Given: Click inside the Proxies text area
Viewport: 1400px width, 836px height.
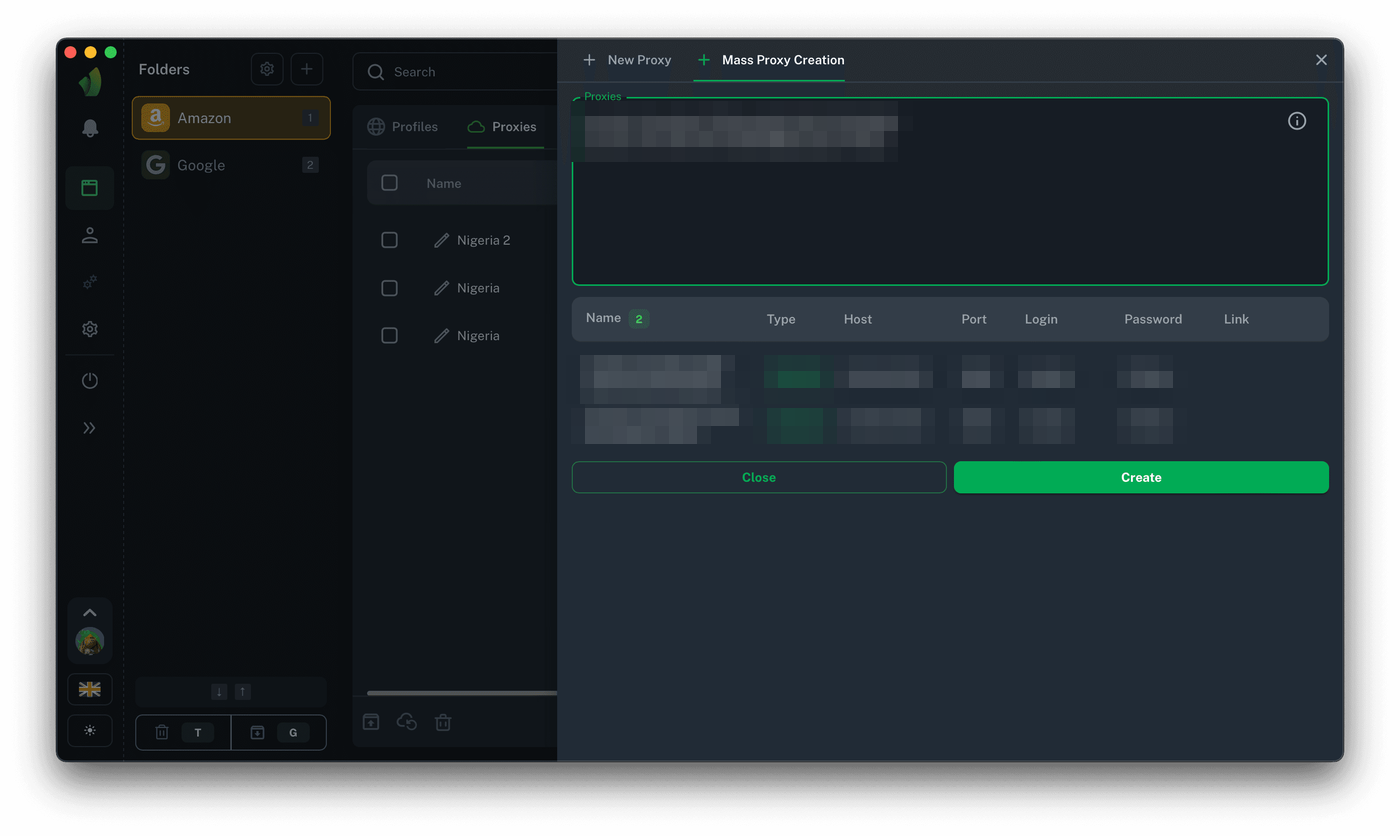Looking at the screenshot, I should 950,192.
